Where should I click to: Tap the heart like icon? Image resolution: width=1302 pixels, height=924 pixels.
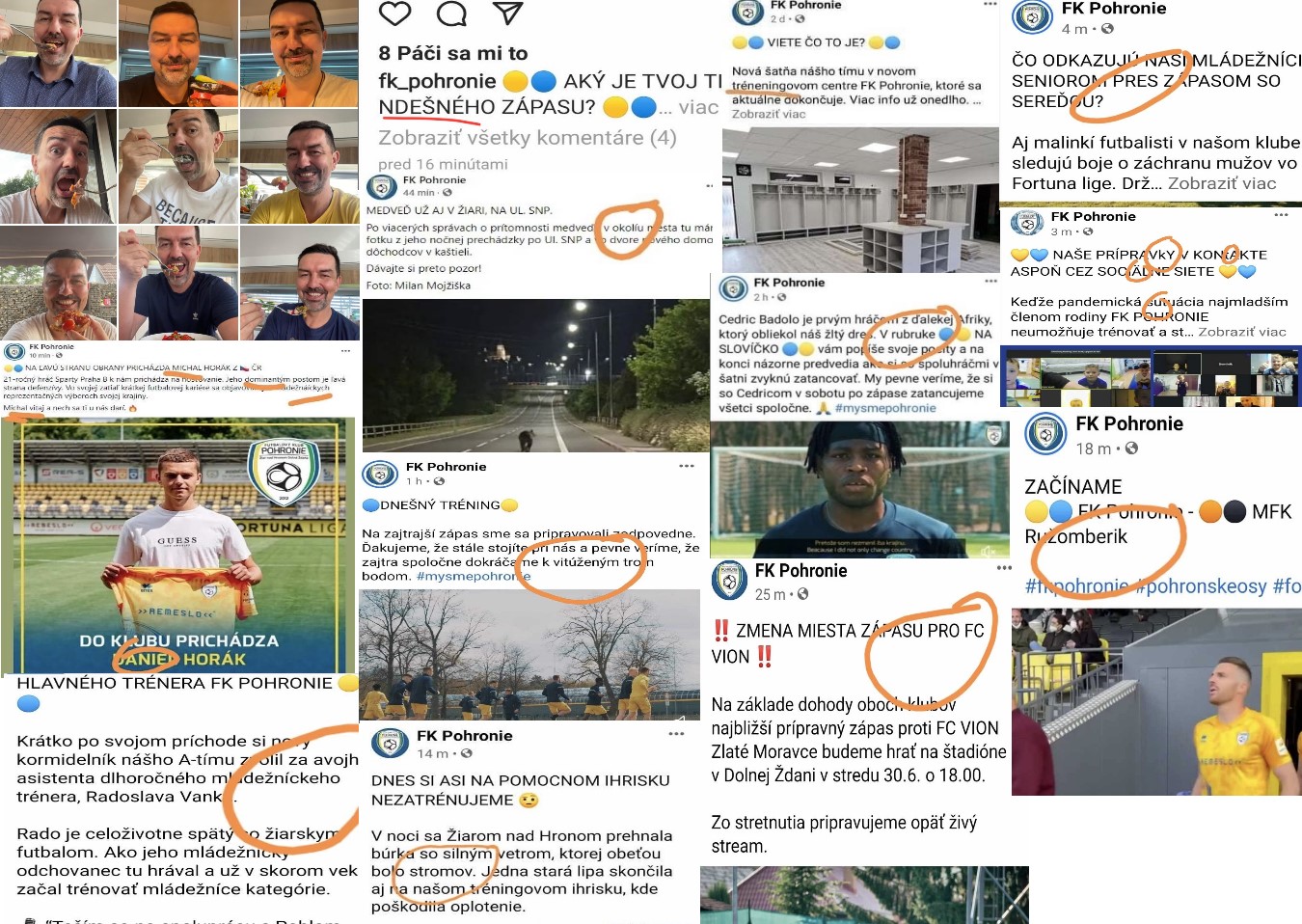pos(394,14)
